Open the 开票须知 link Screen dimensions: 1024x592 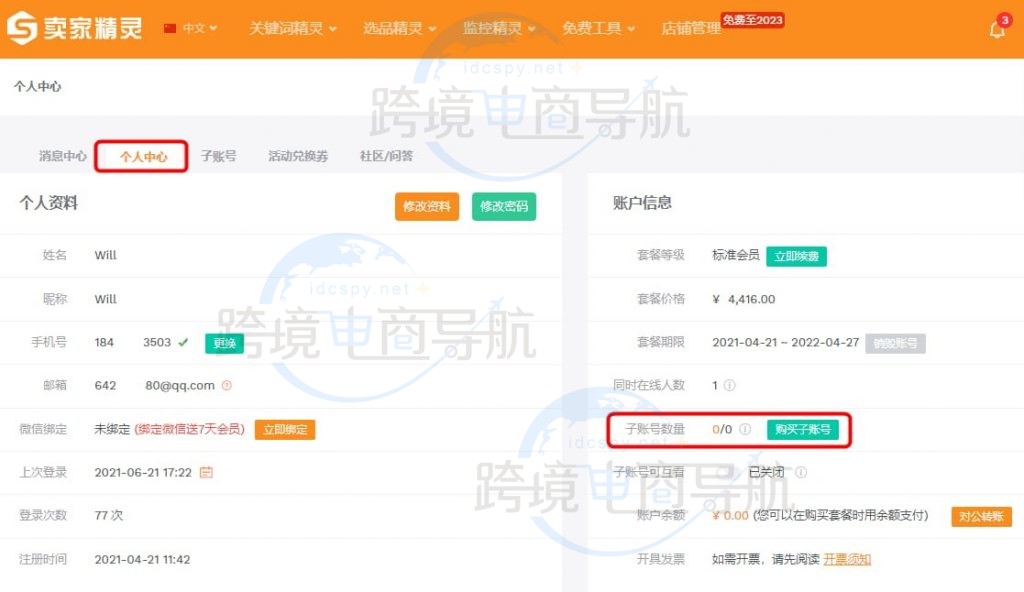(846, 558)
